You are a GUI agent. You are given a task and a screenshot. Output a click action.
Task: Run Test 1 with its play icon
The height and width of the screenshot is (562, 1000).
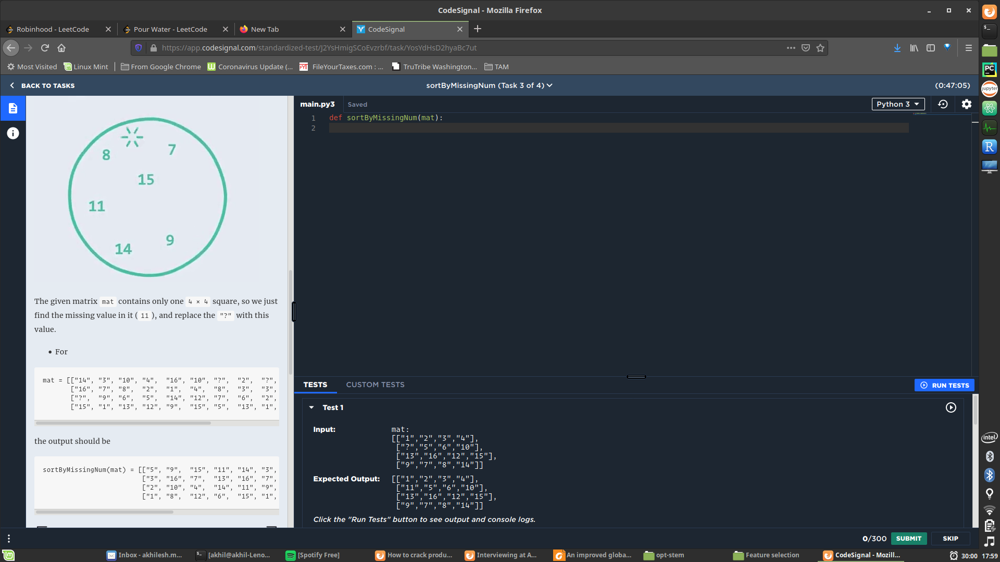951,407
